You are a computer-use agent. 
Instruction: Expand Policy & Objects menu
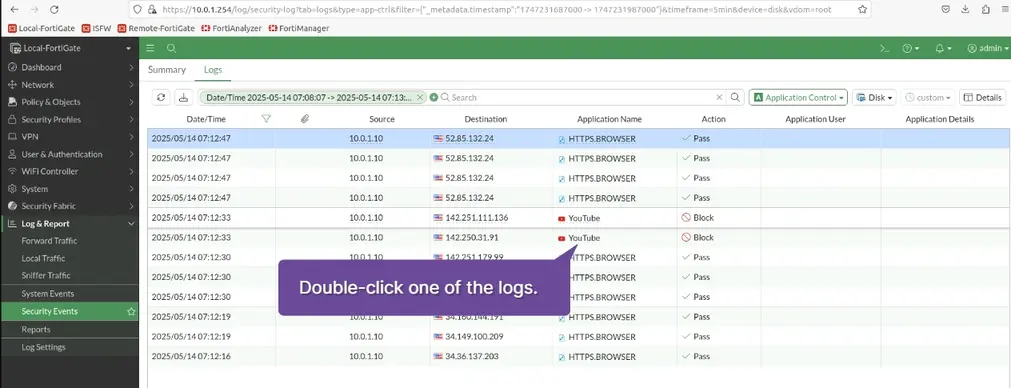(x=69, y=102)
